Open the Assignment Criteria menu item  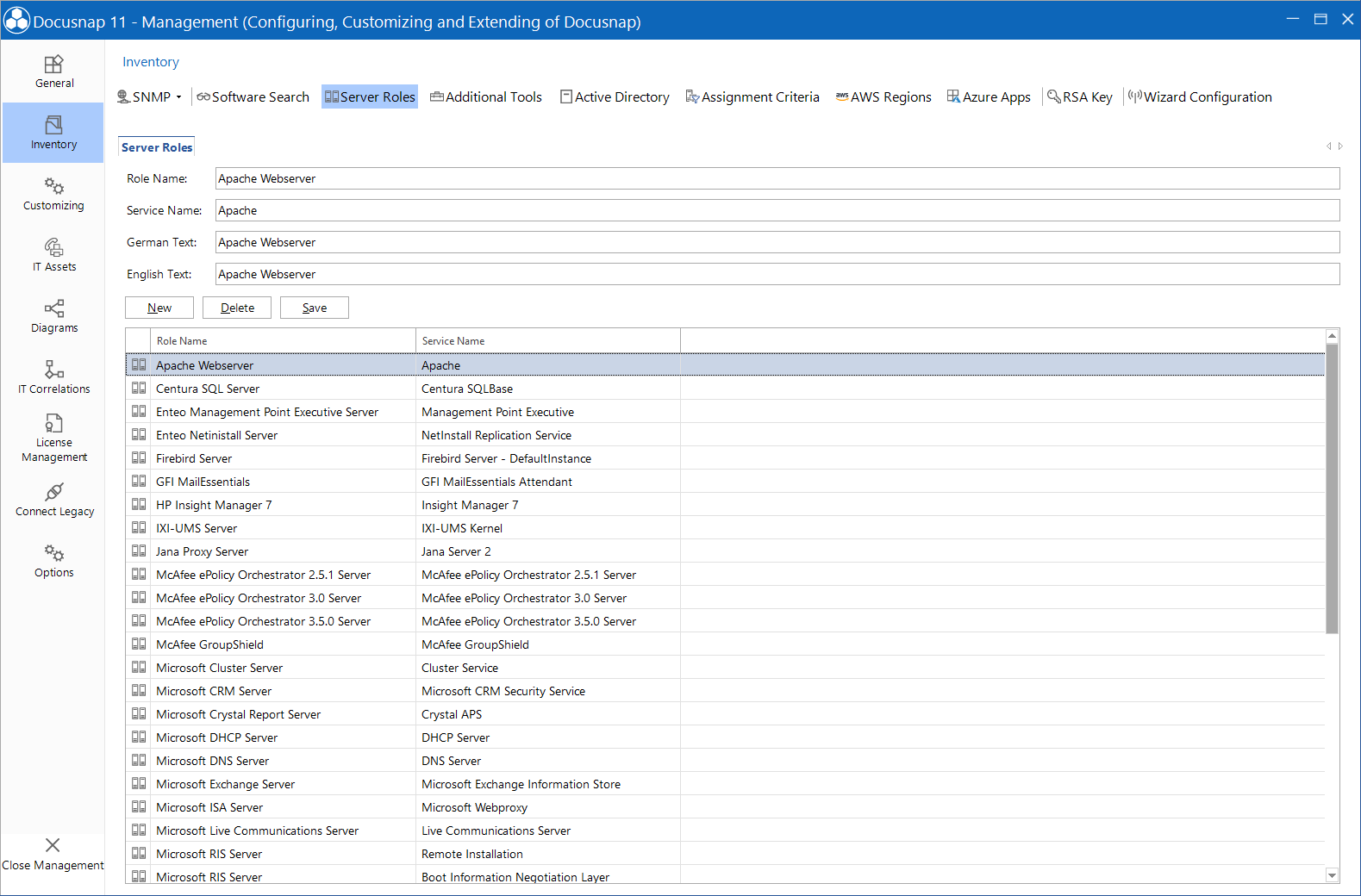[x=752, y=96]
